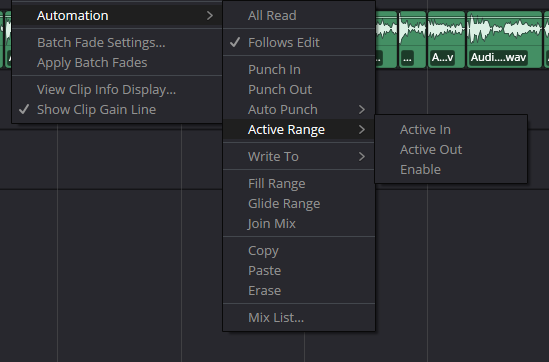Open the Automation submenu
This screenshot has width=549, height=362.
117,15
